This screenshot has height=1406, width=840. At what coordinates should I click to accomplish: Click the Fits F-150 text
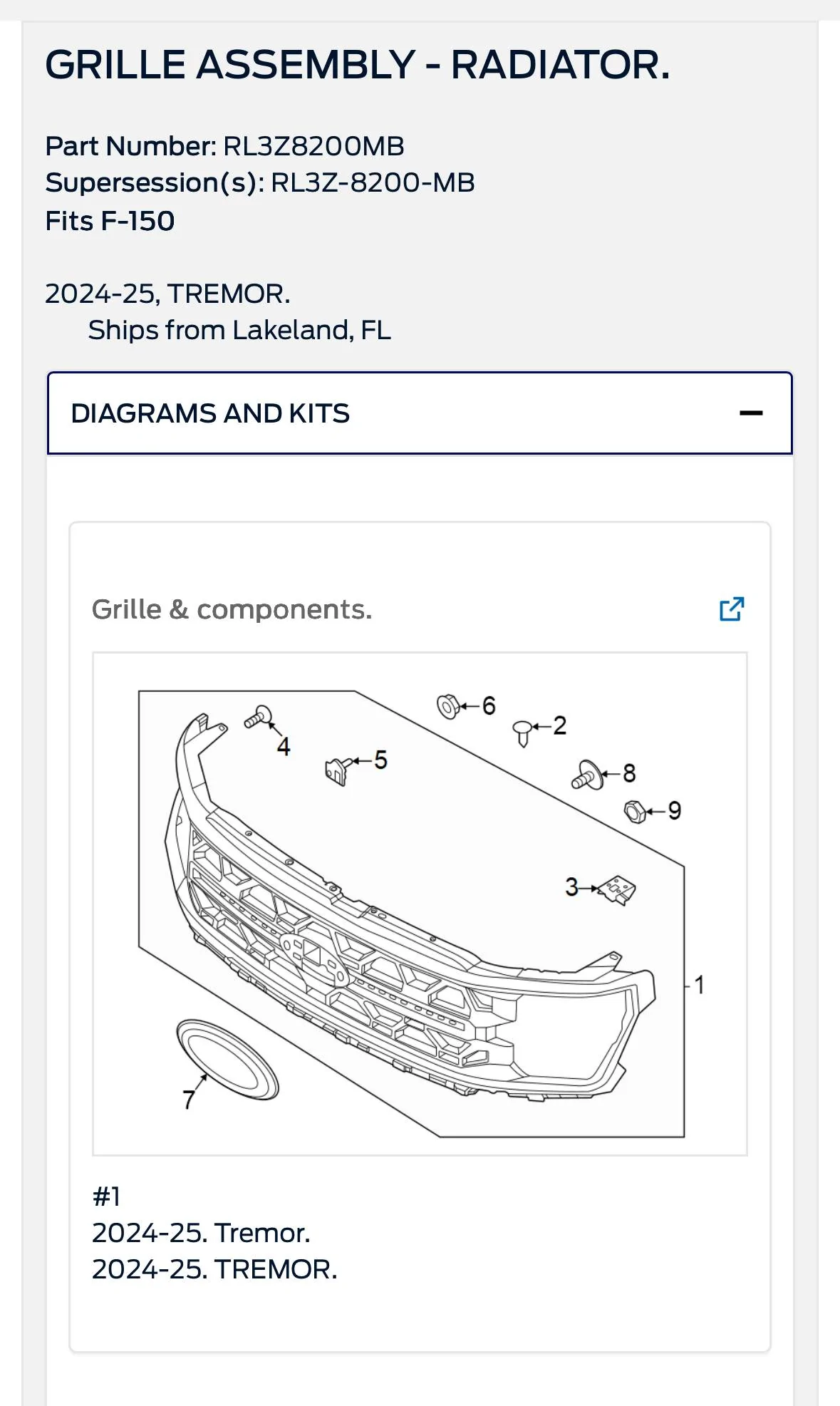tap(110, 221)
